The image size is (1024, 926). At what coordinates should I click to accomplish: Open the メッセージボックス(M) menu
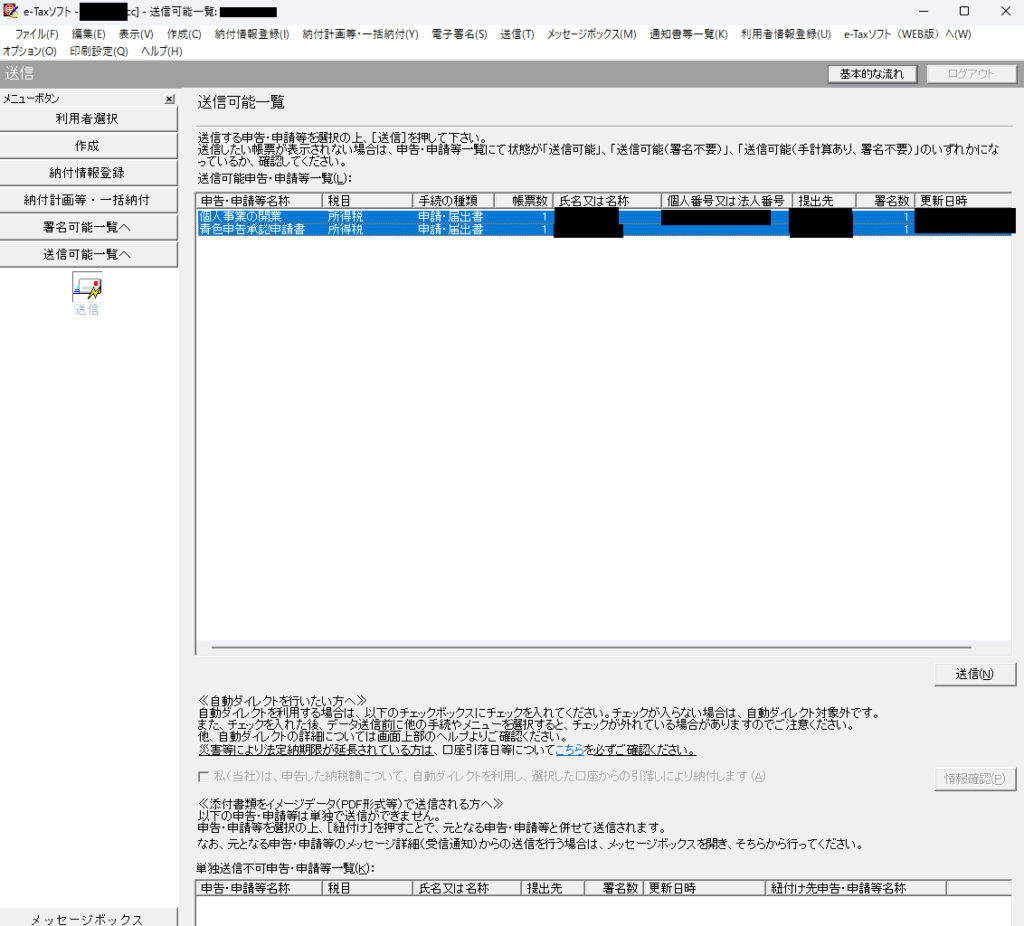point(591,34)
